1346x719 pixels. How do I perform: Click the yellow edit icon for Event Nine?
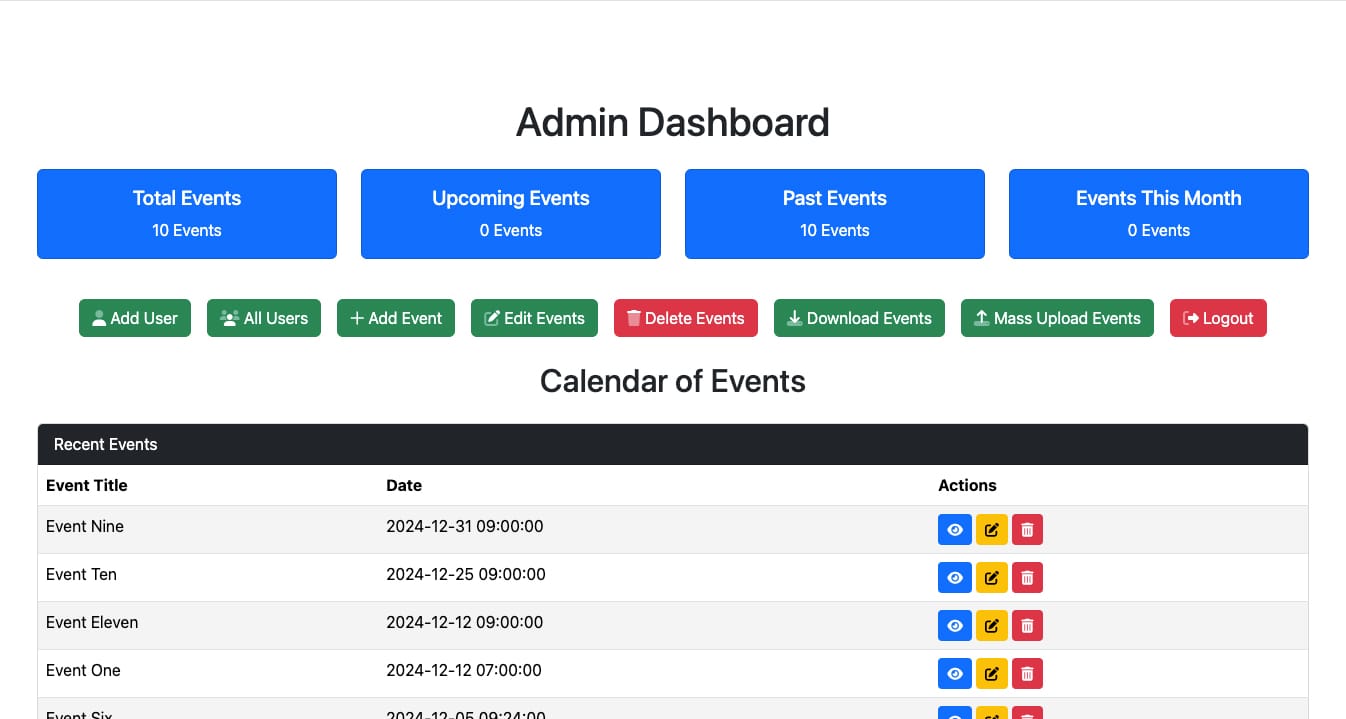(991, 530)
